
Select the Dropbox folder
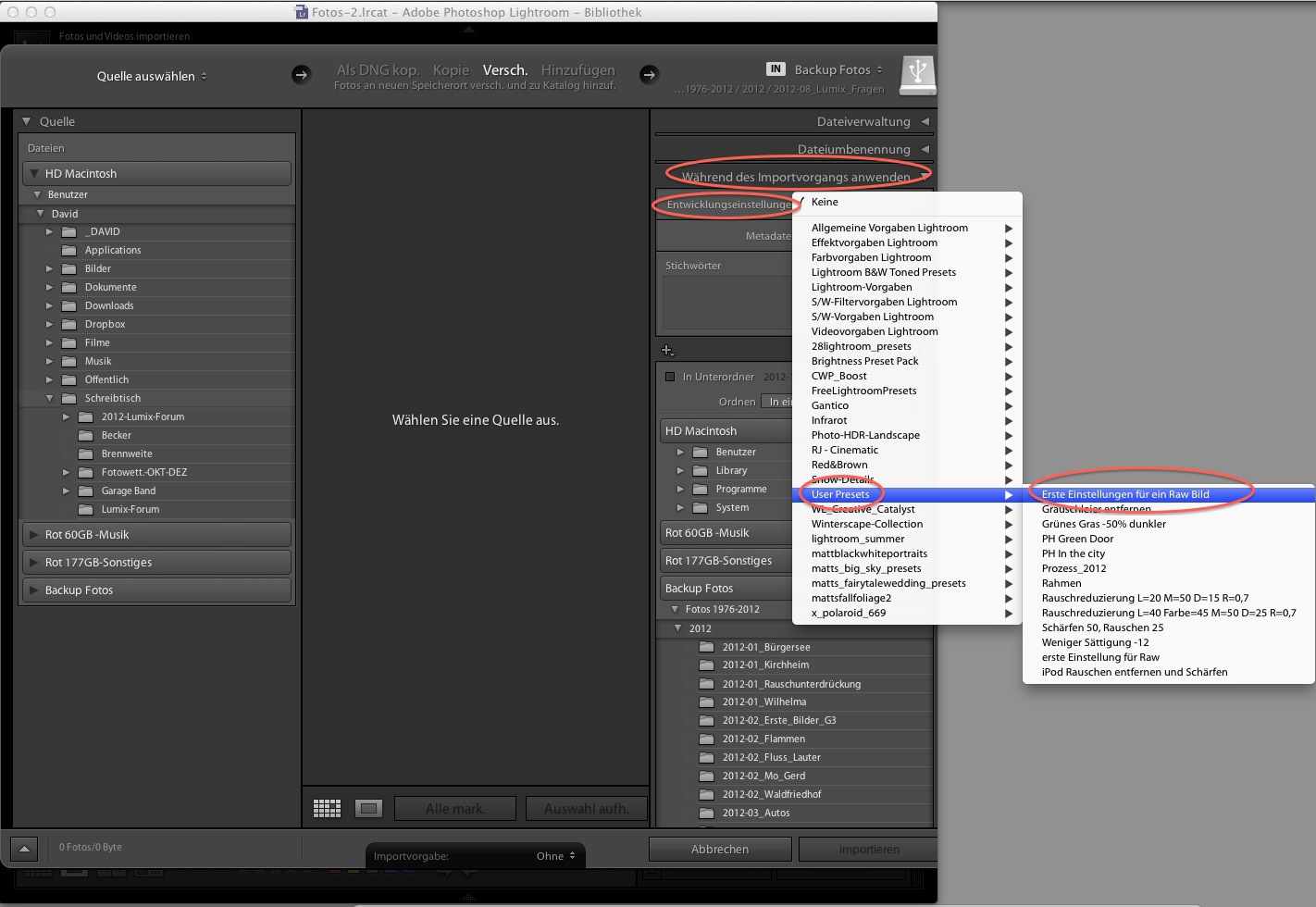pos(105,324)
